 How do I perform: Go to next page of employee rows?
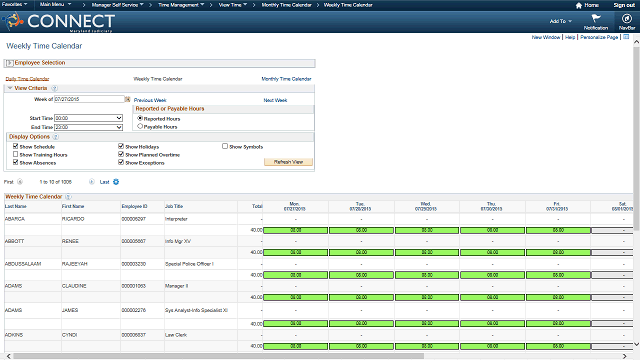tap(91, 182)
